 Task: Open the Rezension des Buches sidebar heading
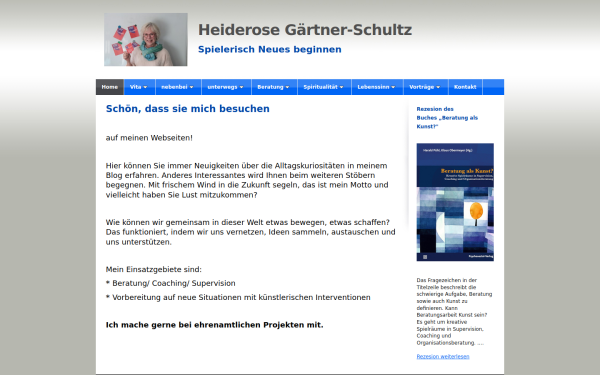coord(447,118)
